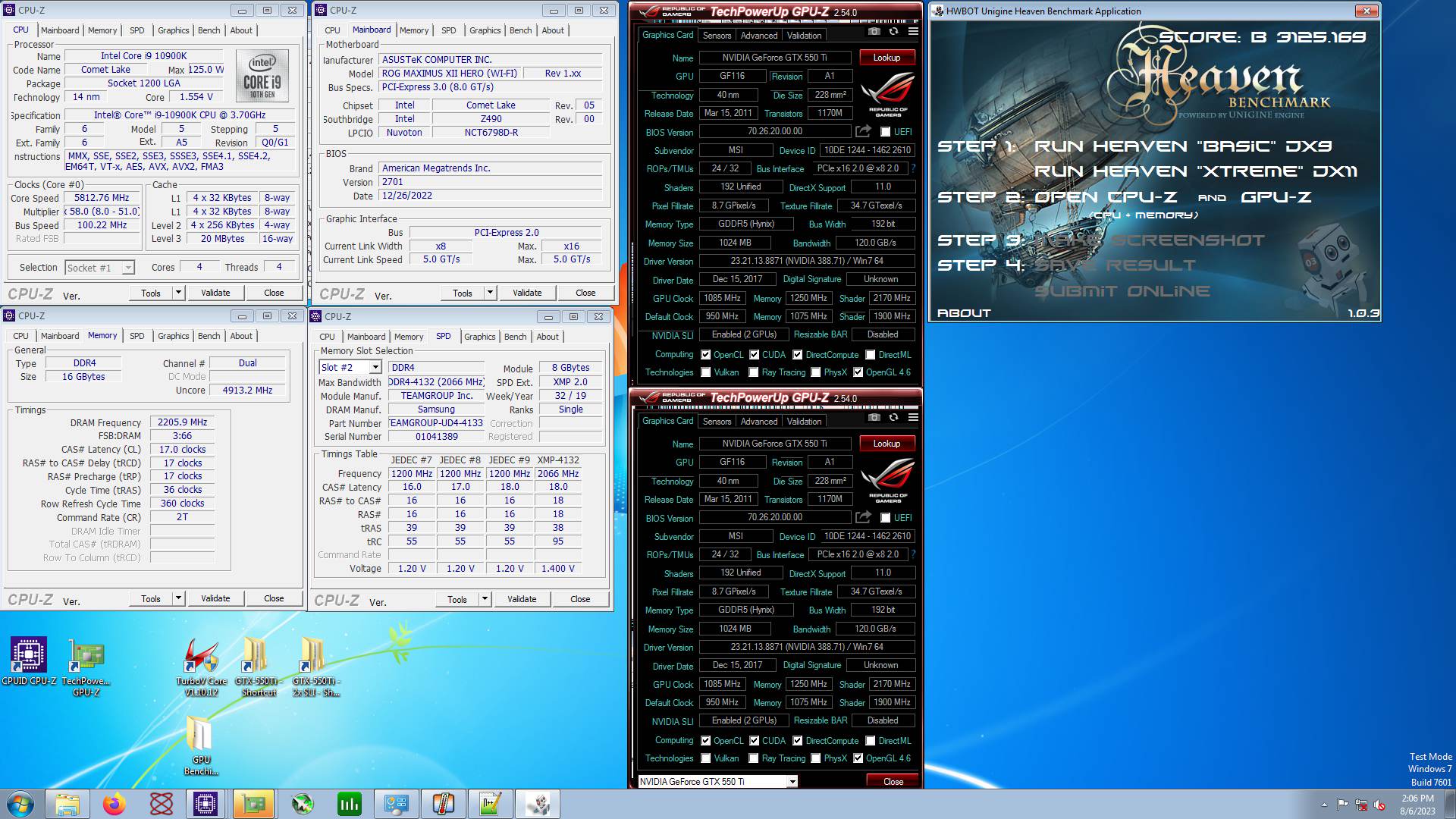Click Close in the CPU-Z Mainboard window

pos(585,293)
